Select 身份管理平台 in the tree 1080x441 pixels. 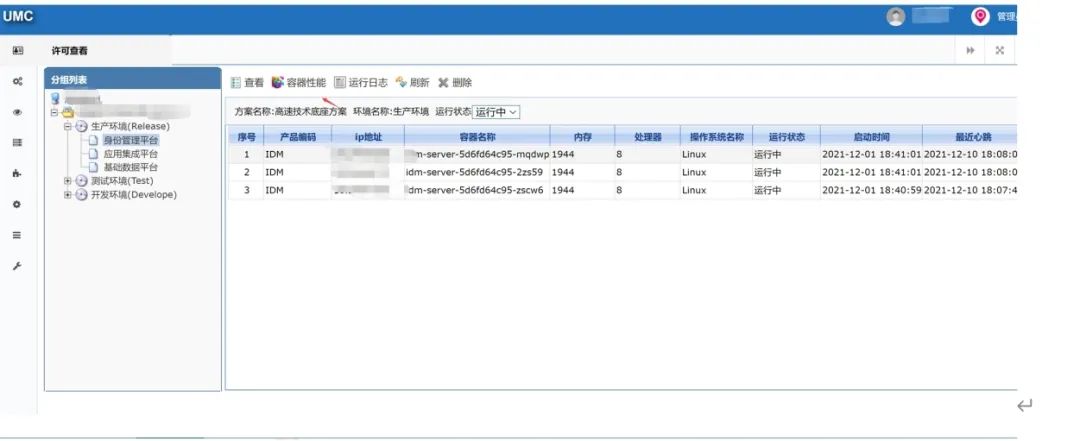[x=131, y=140]
